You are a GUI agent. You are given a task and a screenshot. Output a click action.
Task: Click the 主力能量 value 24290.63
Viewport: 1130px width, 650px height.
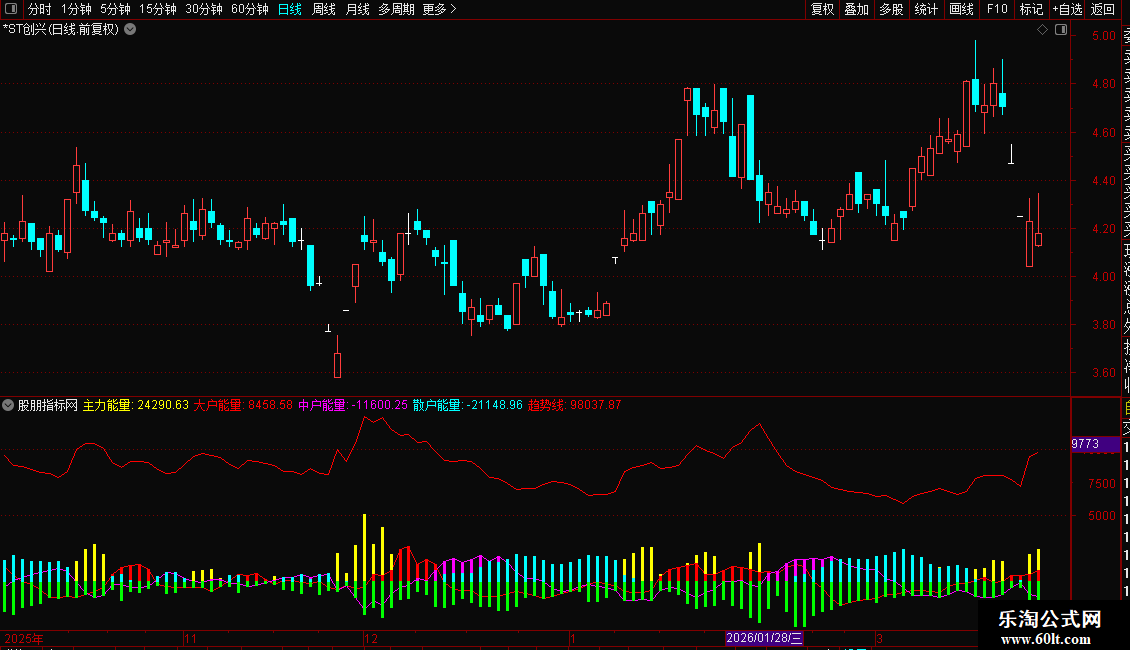(163, 405)
